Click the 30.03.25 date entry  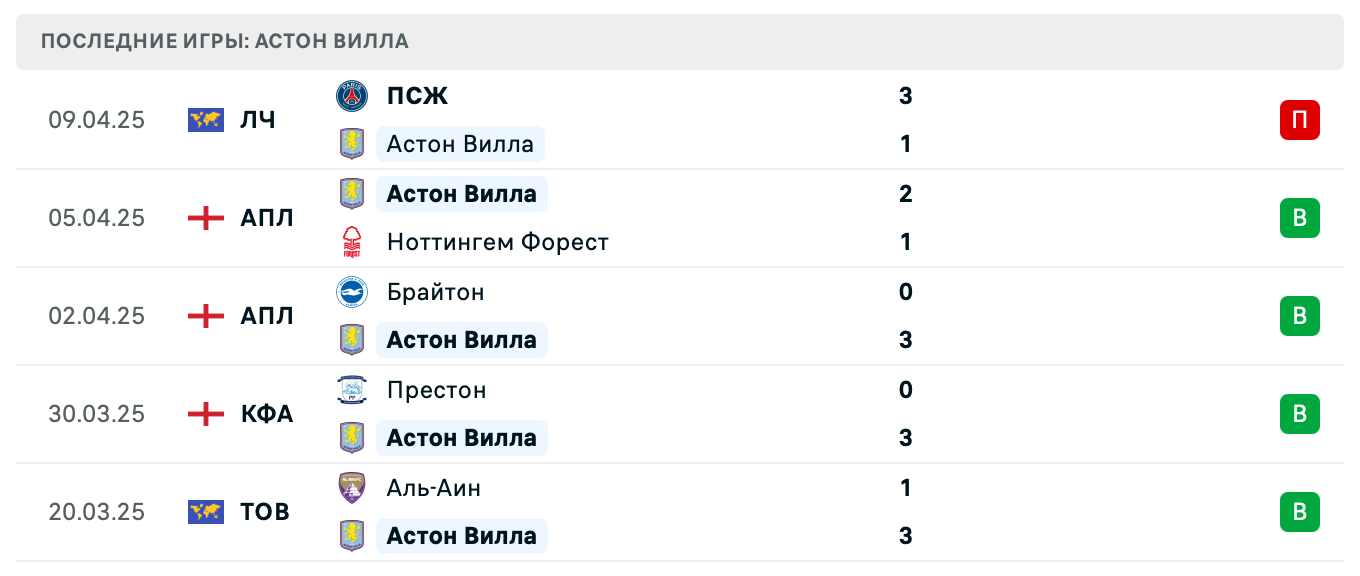tap(97, 414)
